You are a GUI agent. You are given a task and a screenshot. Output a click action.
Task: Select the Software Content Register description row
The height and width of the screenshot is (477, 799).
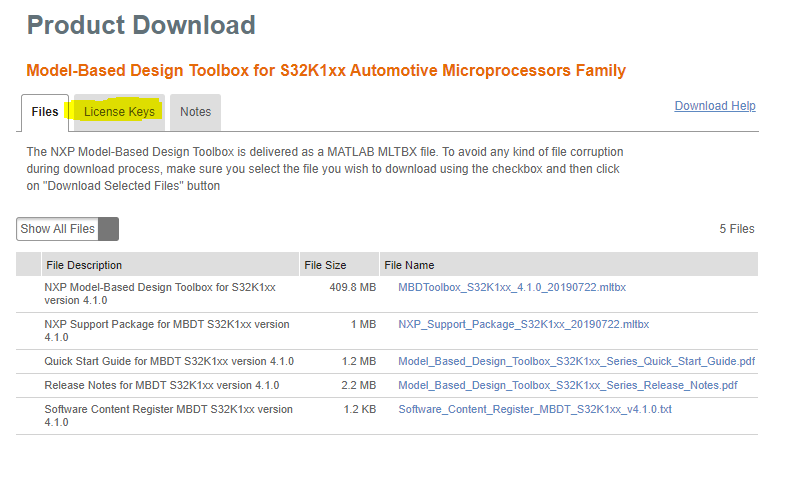pos(169,415)
